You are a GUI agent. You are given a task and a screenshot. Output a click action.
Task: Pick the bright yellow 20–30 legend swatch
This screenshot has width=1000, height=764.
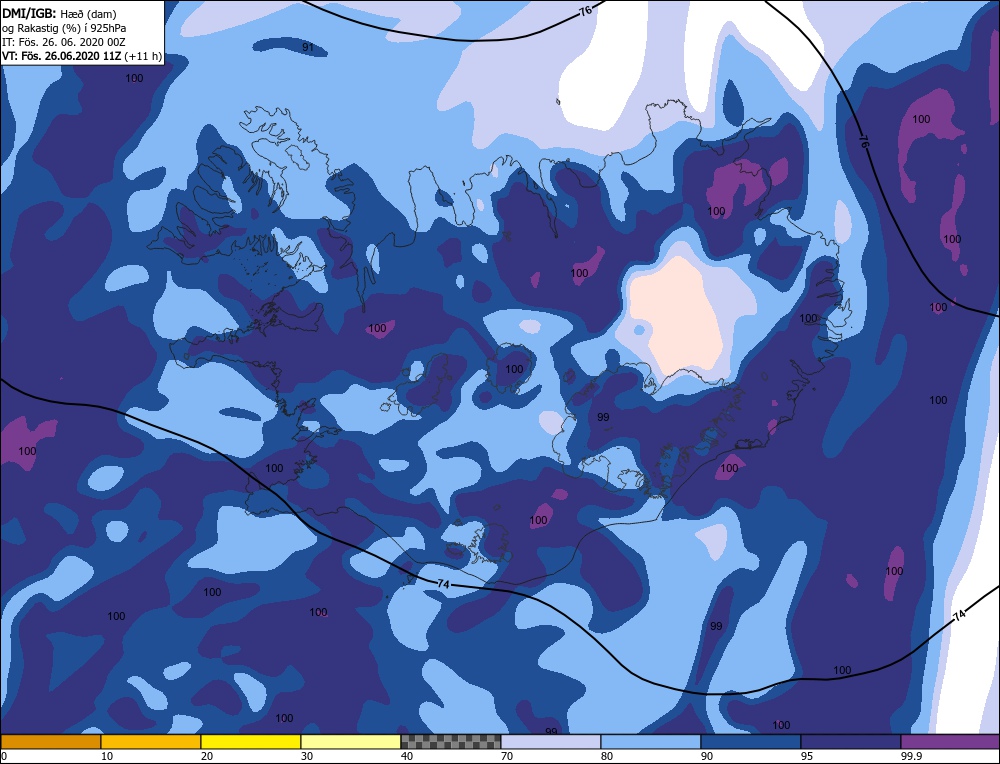pyautogui.click(x=251, y=742)
